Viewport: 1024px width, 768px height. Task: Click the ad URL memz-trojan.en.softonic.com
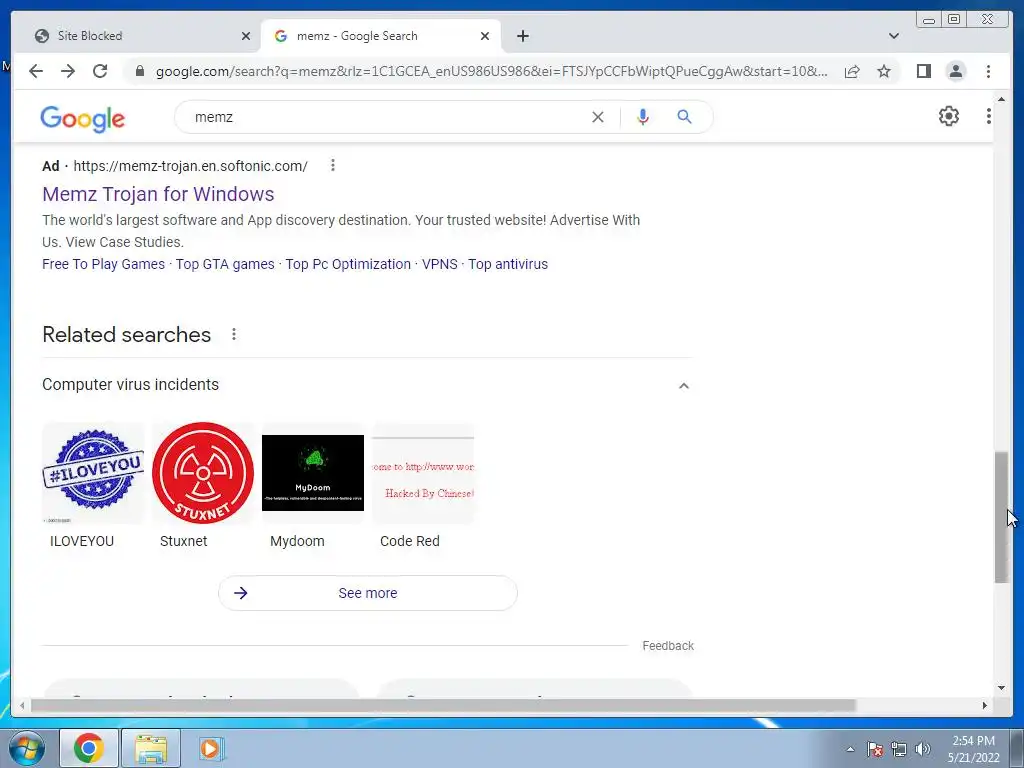[x=190, y=166]
